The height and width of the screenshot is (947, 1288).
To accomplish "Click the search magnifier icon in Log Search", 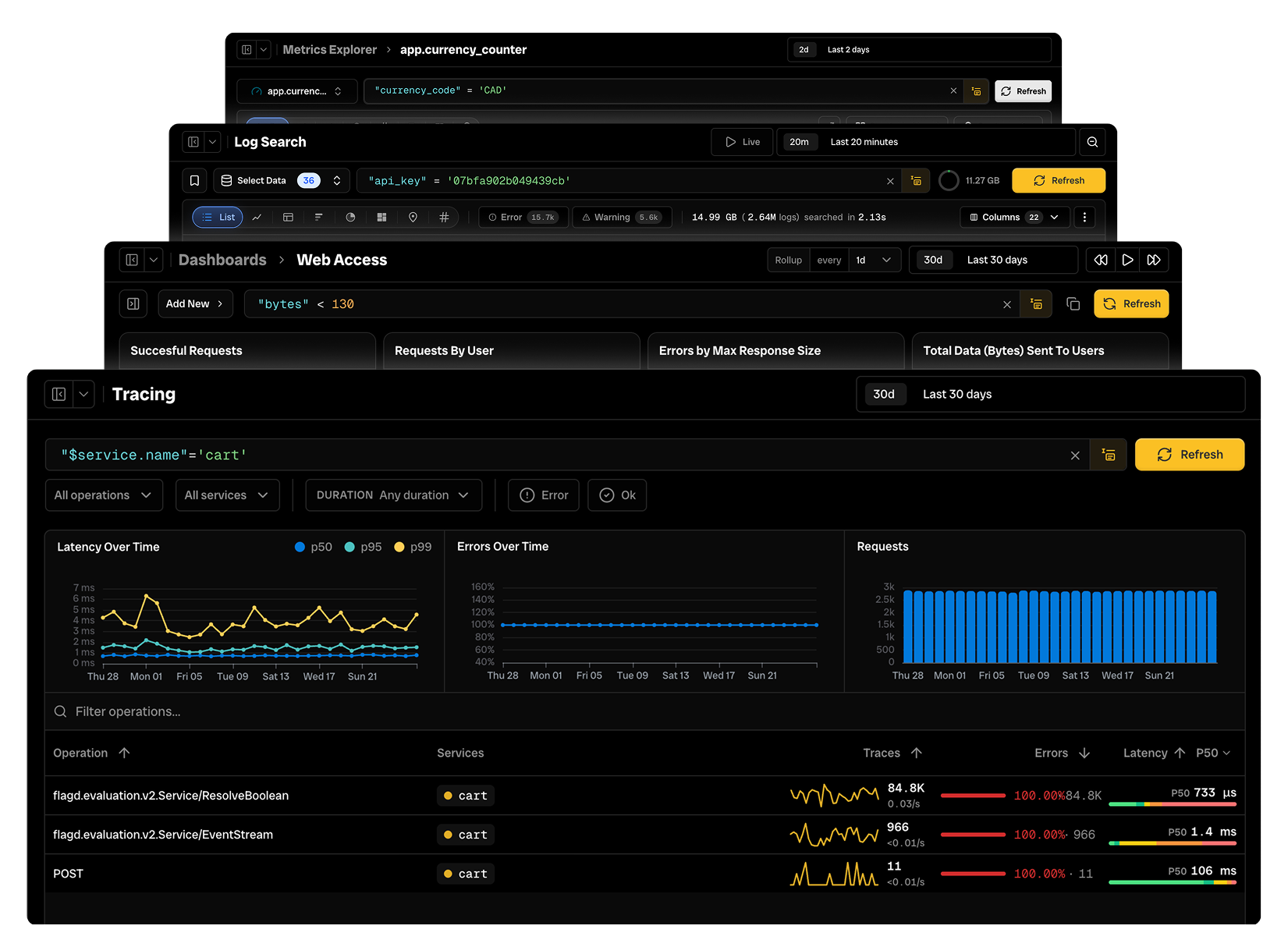I will click(1092, 142).
